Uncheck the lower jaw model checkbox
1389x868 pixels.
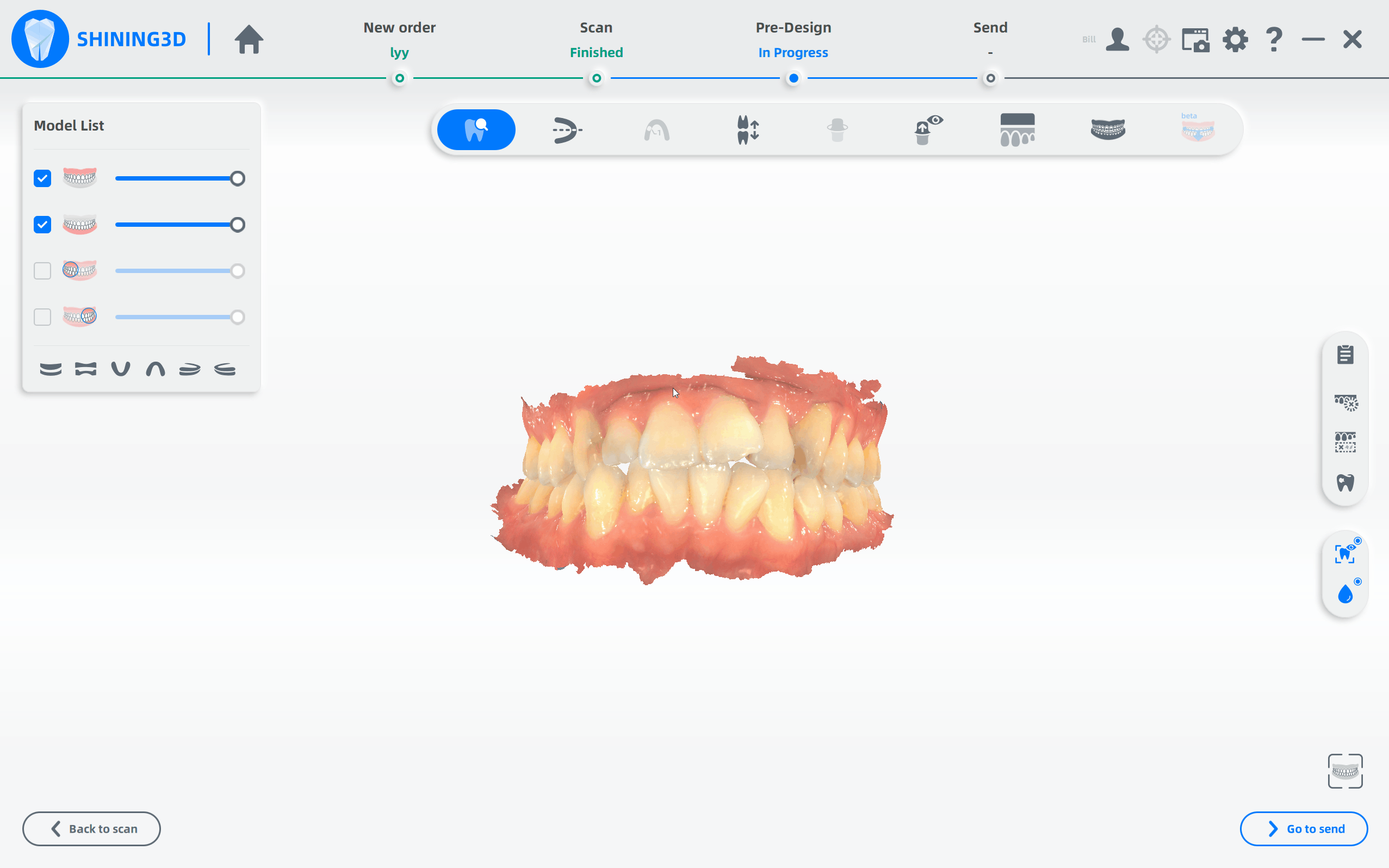tap(42, 225)
